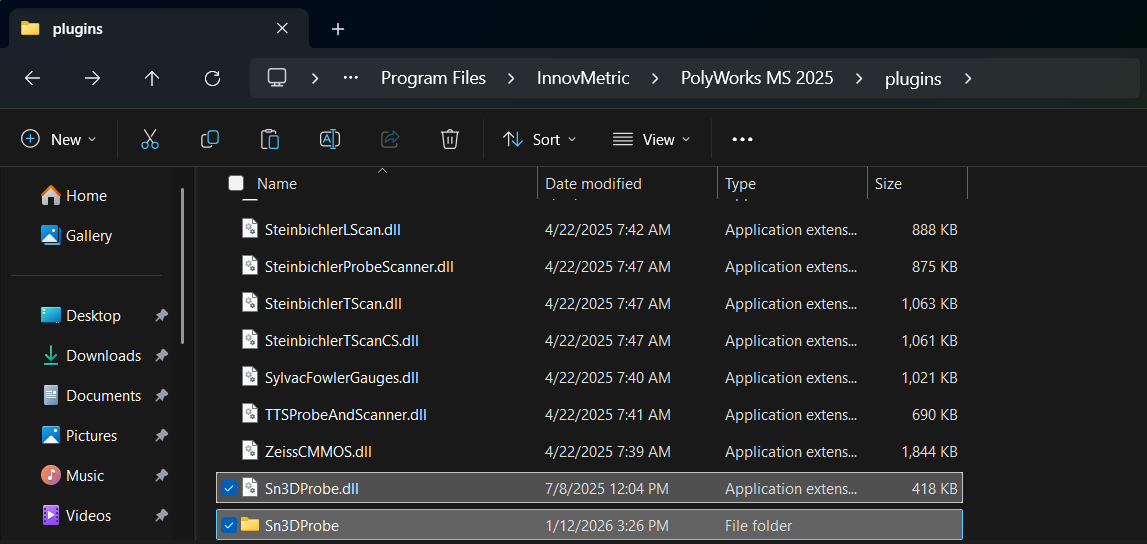
Task: Open Desktop in the navigation pane
Action: [x=81, y=316]
